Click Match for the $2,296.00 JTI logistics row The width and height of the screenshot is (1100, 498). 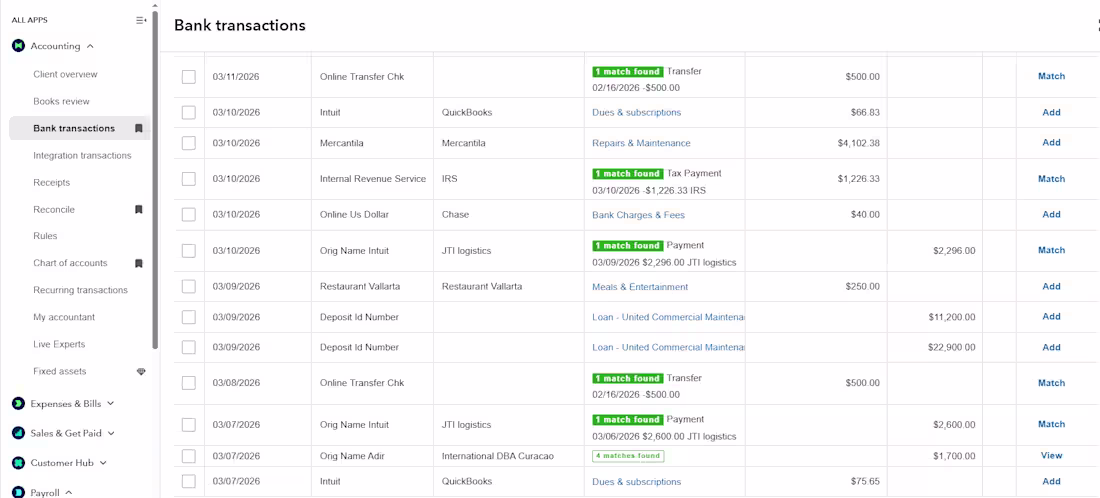click(1051, 250)
